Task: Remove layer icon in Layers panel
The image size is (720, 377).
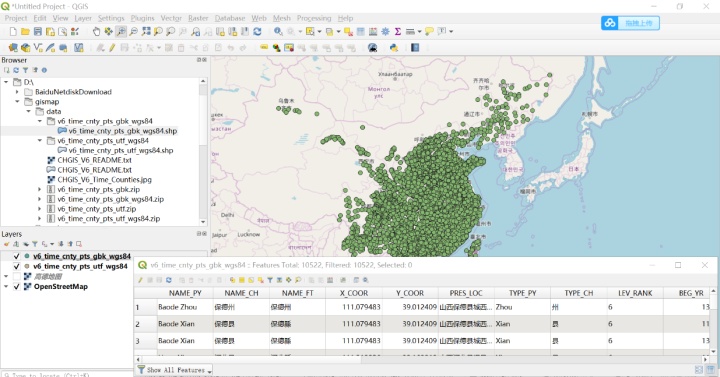Action: pyautogui.click(x=79, y=244)
